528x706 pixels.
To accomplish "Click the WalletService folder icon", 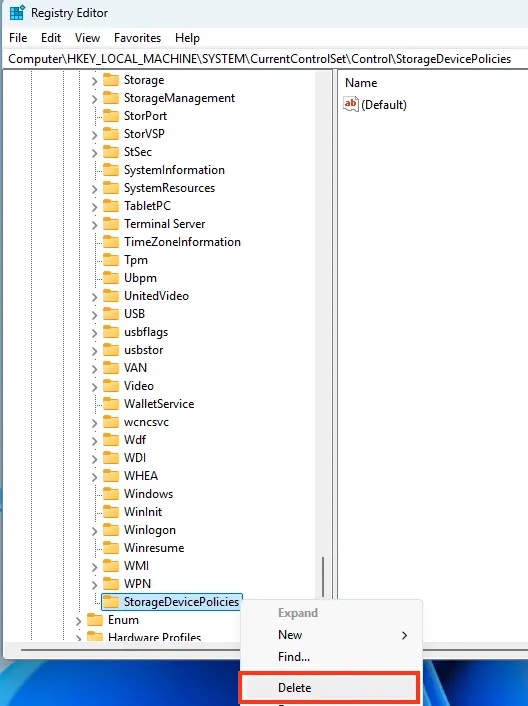I will pos(111,403).
